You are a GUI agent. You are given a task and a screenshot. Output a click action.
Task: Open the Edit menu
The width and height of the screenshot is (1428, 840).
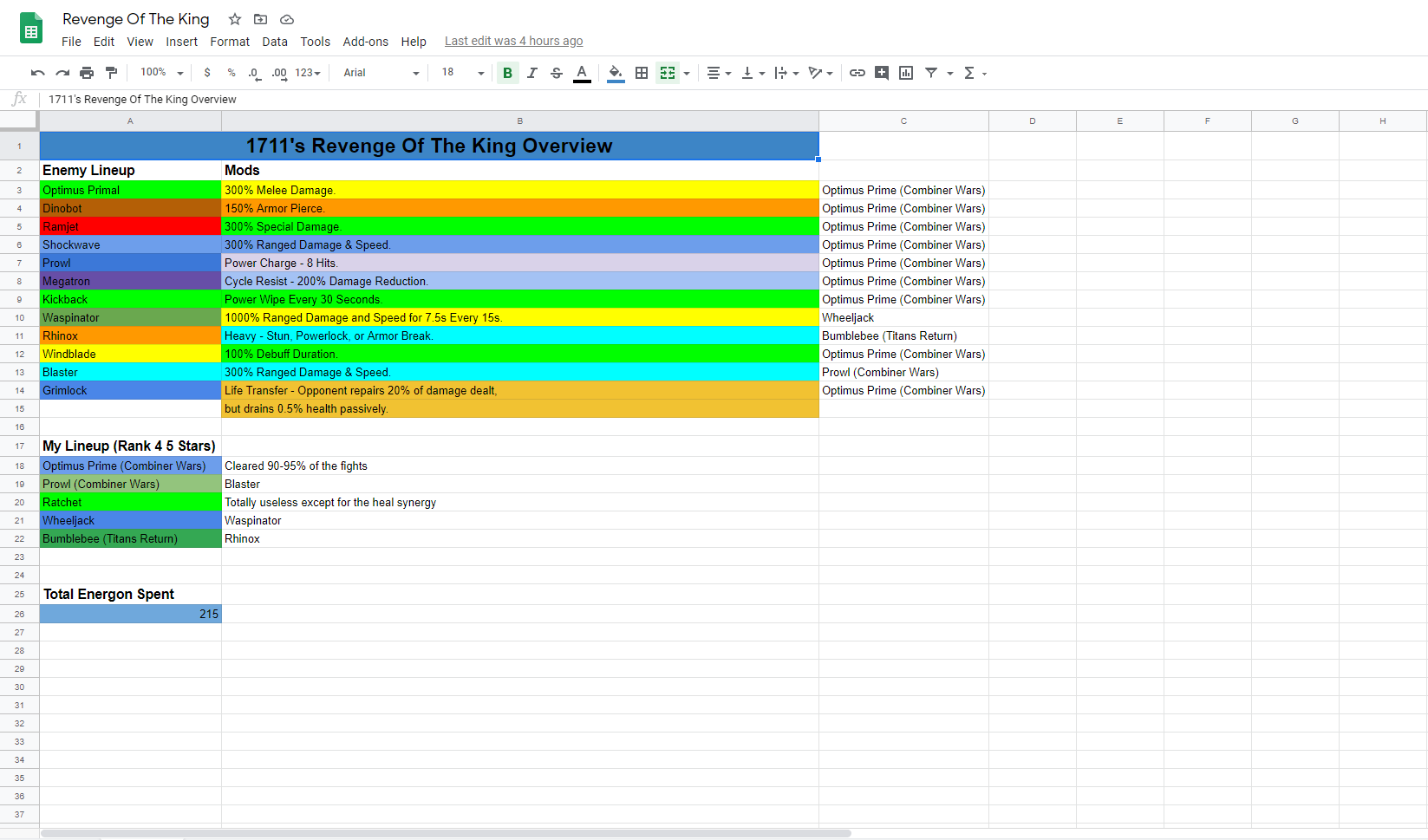tap(104, 42)
